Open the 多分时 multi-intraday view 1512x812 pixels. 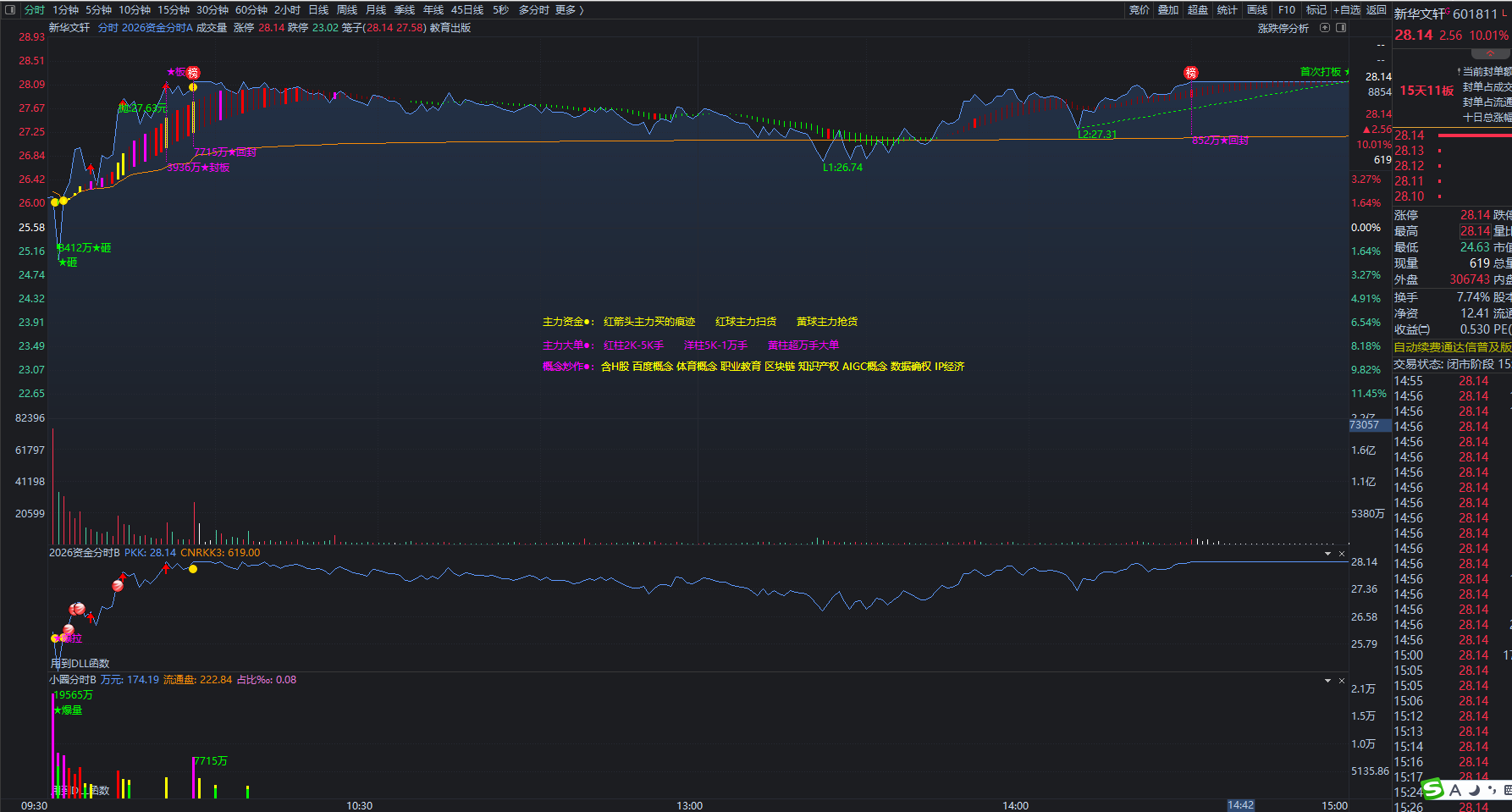coord(534,10)
